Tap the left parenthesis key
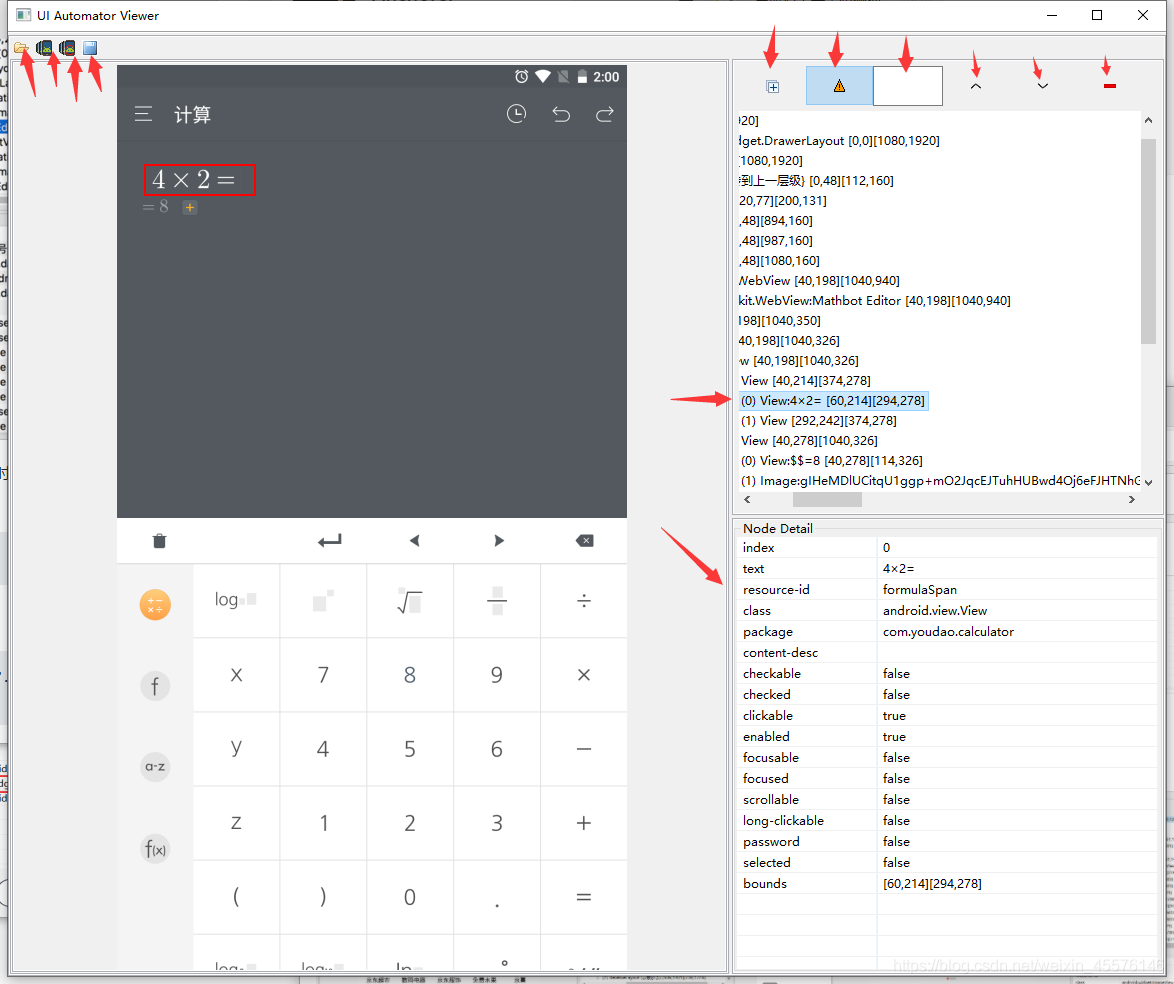The image size is (1174, 984). click(x=237, y=897)
